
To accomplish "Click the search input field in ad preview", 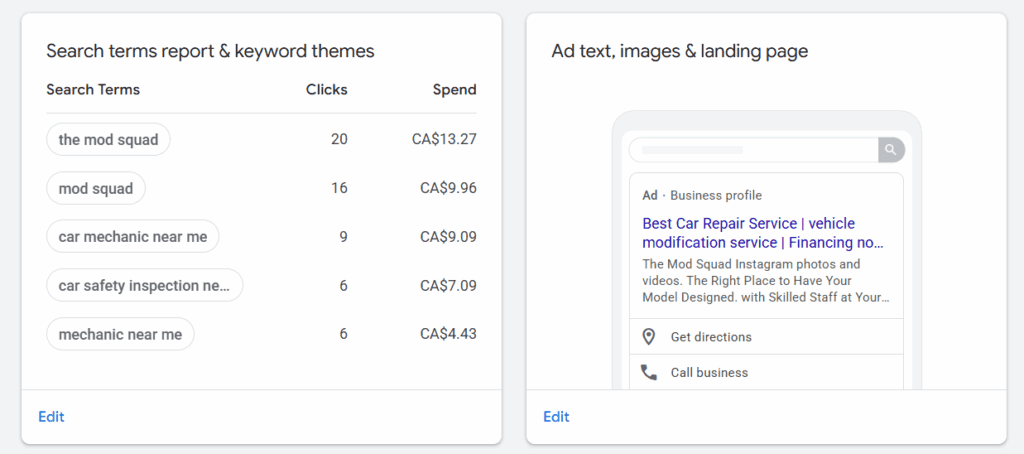I will [754, 150].
